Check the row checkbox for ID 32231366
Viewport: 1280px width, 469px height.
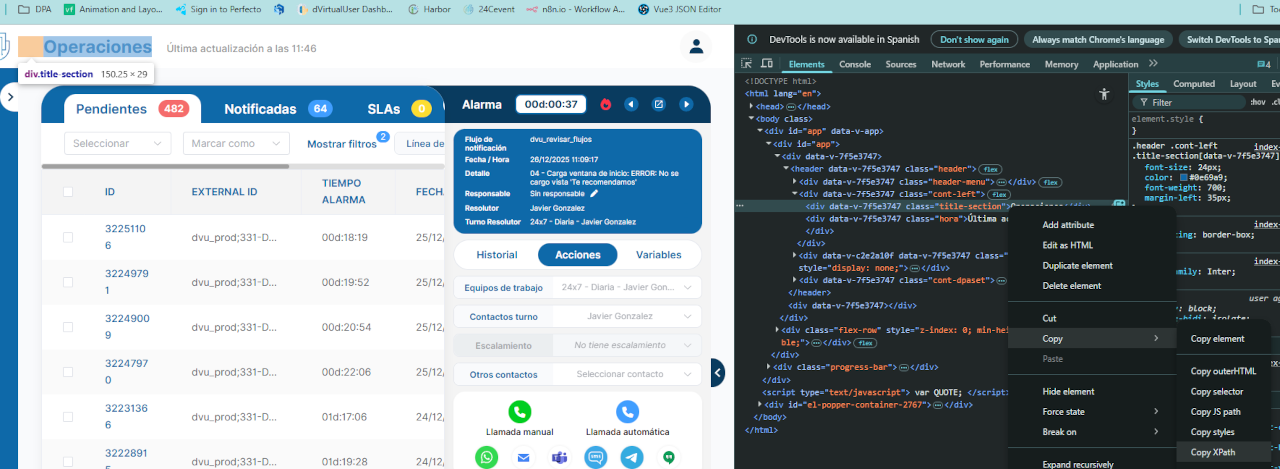pos(68,417)
